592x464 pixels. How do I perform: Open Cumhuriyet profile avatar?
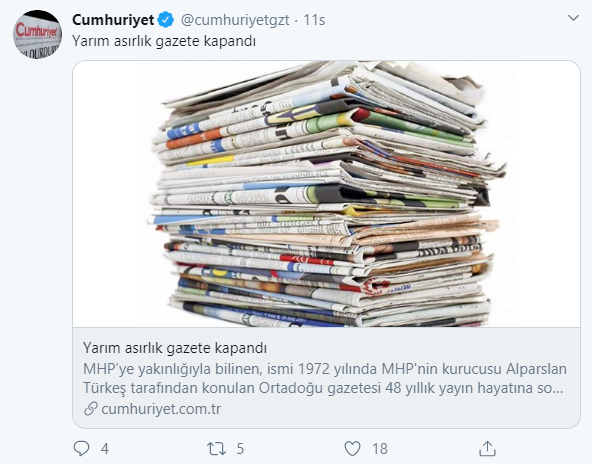(x=37, y=34)
